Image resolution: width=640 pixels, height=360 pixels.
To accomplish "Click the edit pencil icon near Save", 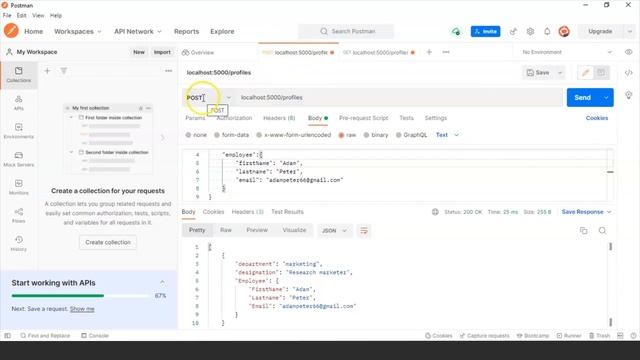I will (585, 73).
